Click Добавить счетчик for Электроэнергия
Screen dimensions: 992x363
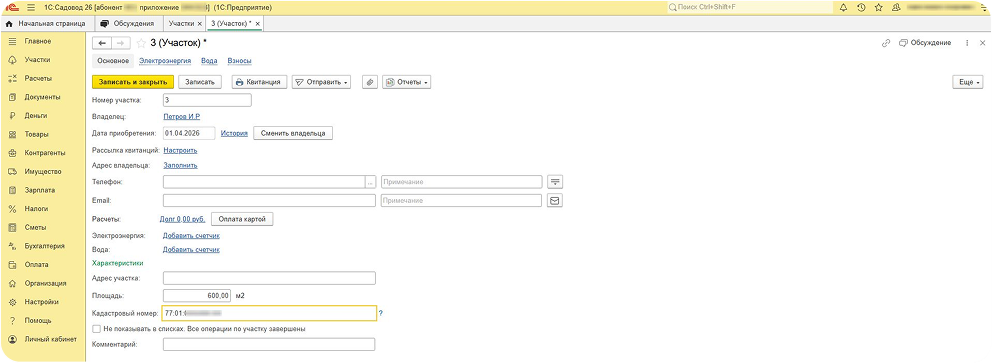point(191,235)
